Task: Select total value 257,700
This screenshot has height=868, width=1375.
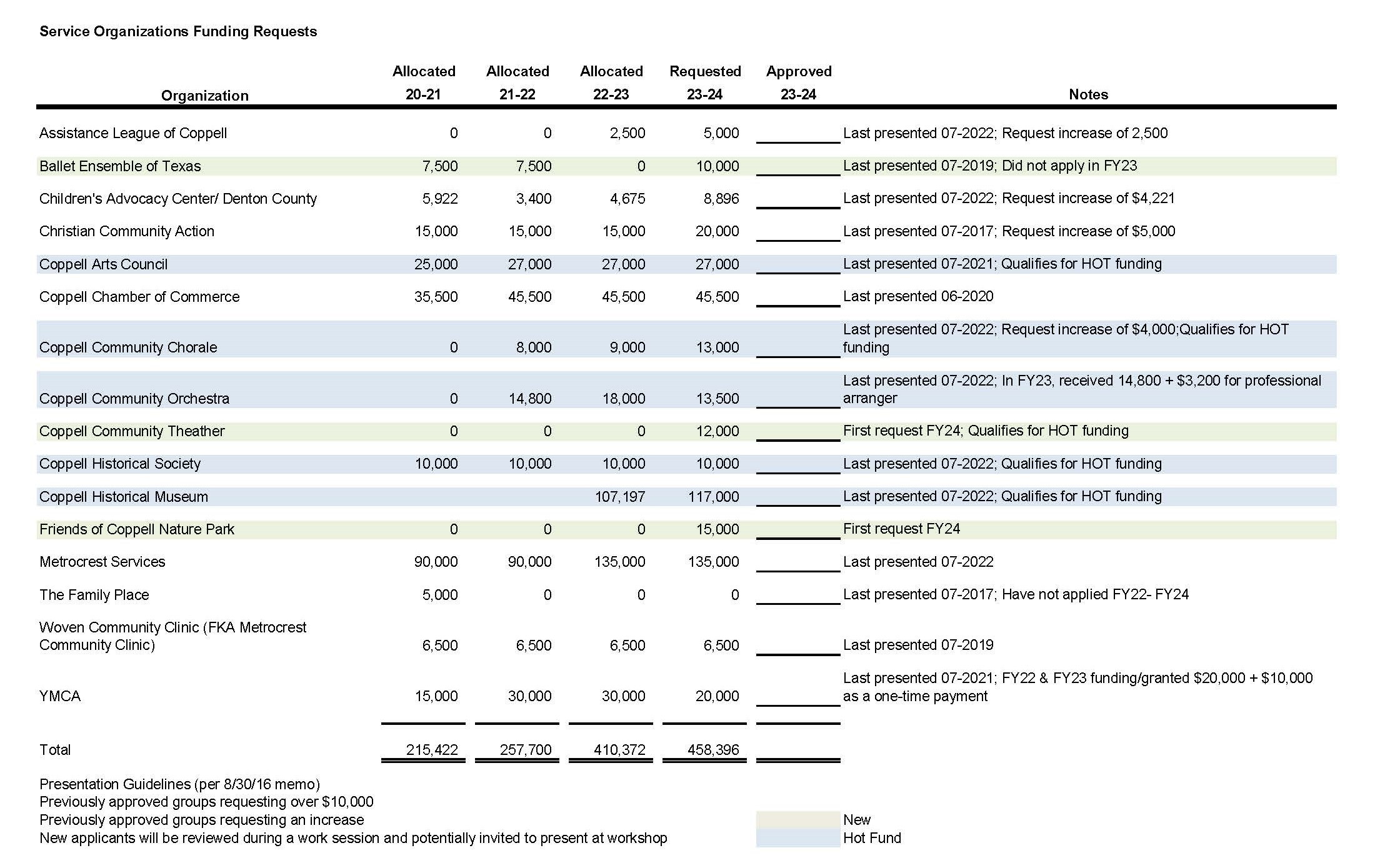Action: (x=526, y=750)
